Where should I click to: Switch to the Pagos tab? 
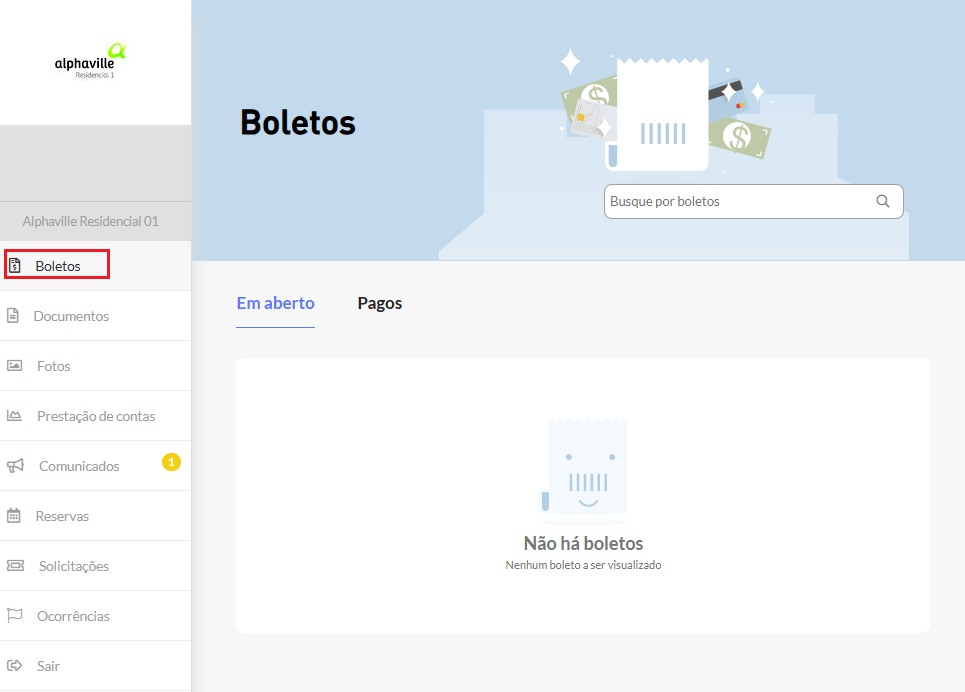[x=380, y=303]
